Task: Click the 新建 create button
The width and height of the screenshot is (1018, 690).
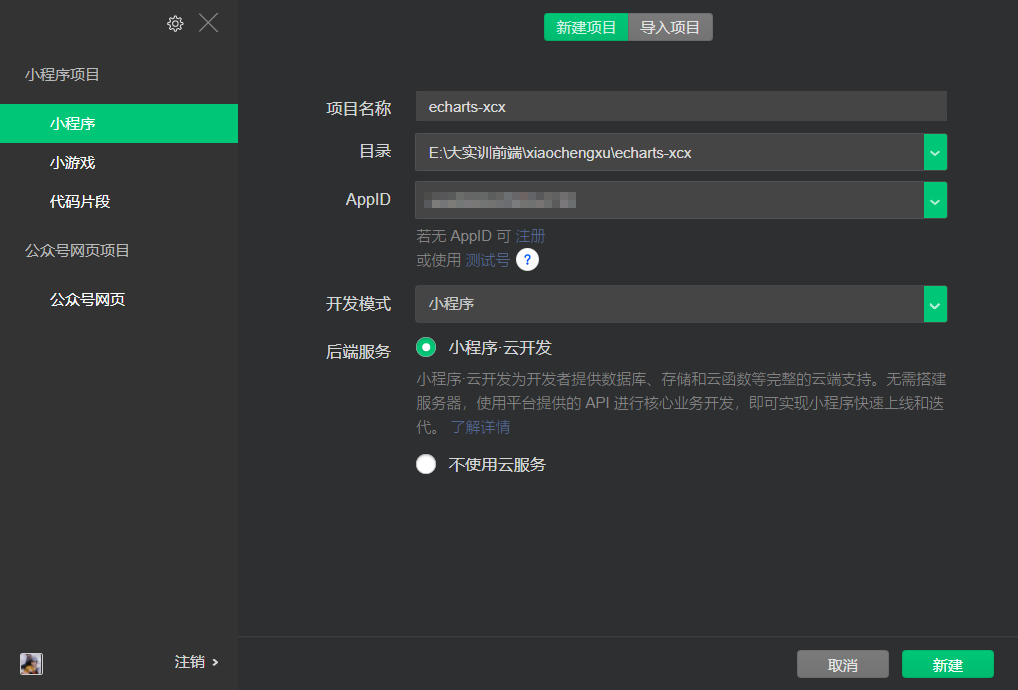Action: (x=946, y=663)
